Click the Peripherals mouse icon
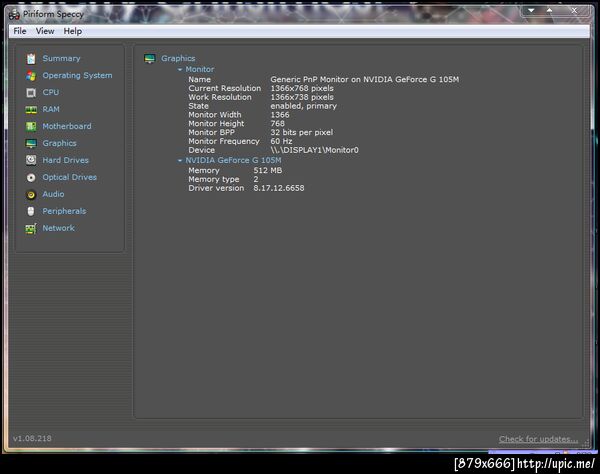The width and height of the screenshot is (600, 474). 31,211
